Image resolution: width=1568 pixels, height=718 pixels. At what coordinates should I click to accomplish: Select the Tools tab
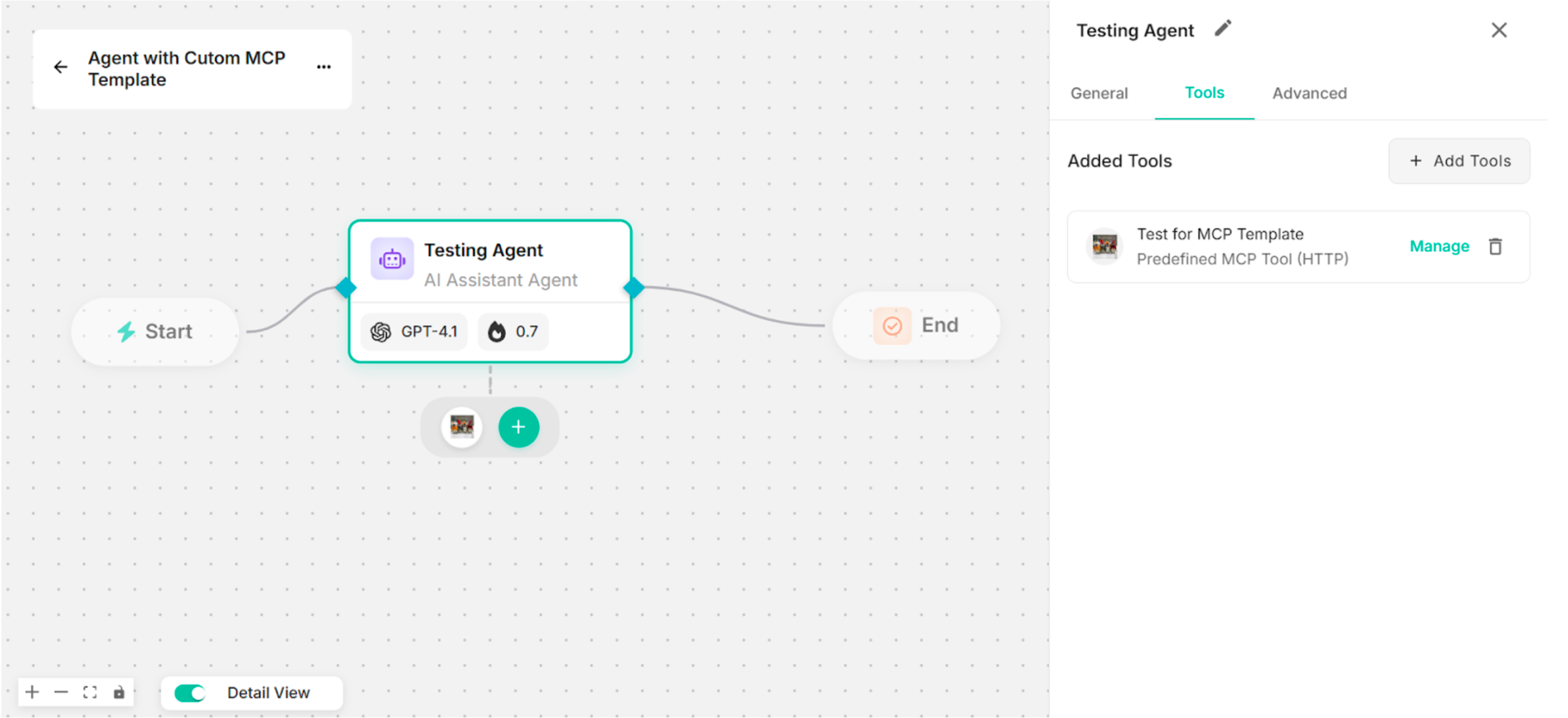pos(1204,93)
